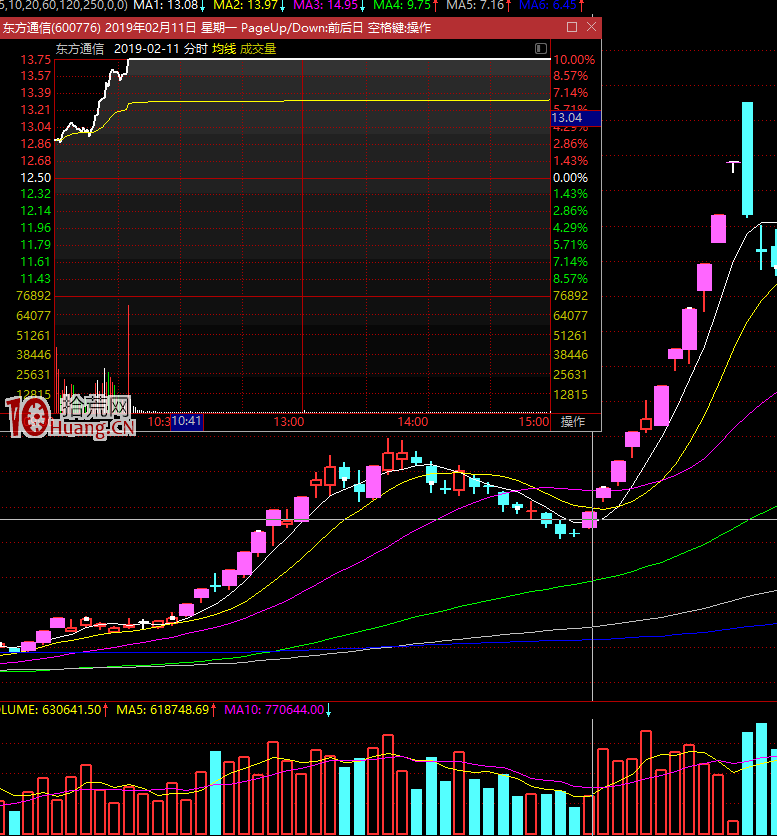Click the 东方通信 stock name in intraday header

click(x=79, y=49)
